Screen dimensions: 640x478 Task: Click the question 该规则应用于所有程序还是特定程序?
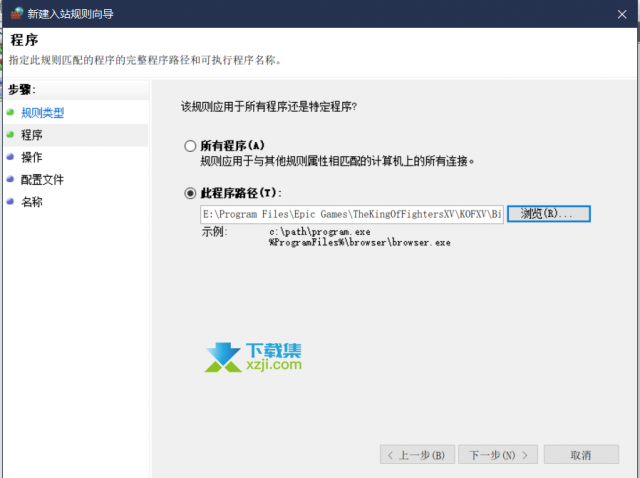pyautogui.click(x=269, y=107)
